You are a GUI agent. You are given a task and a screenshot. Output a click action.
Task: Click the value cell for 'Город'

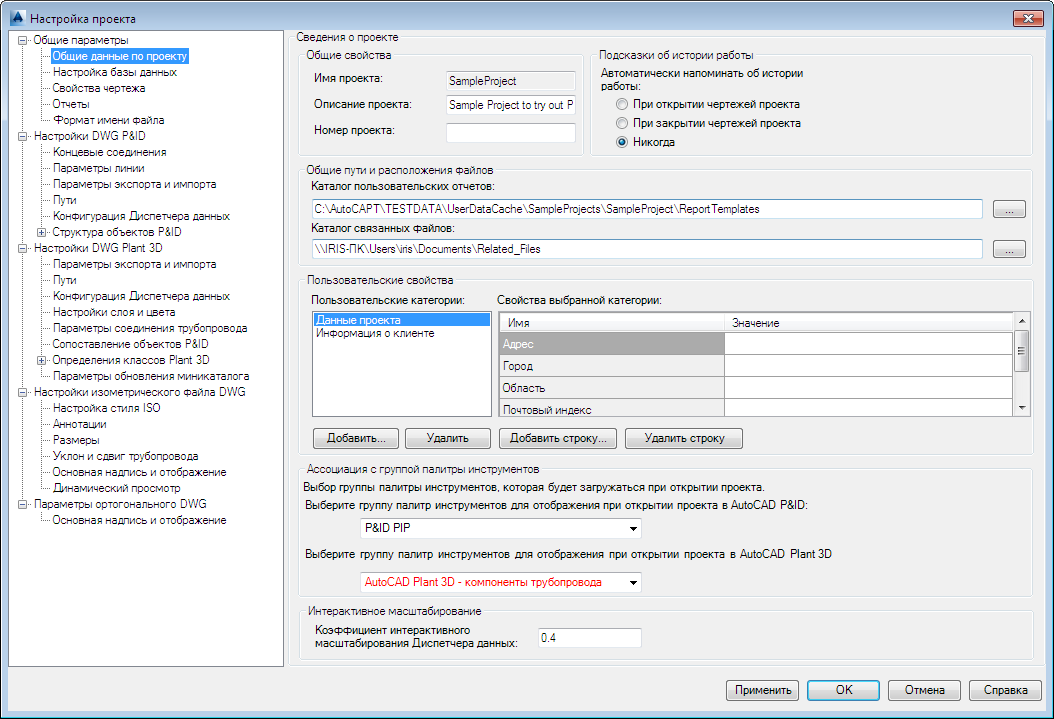pyautogui.click(x=868, y=366)
